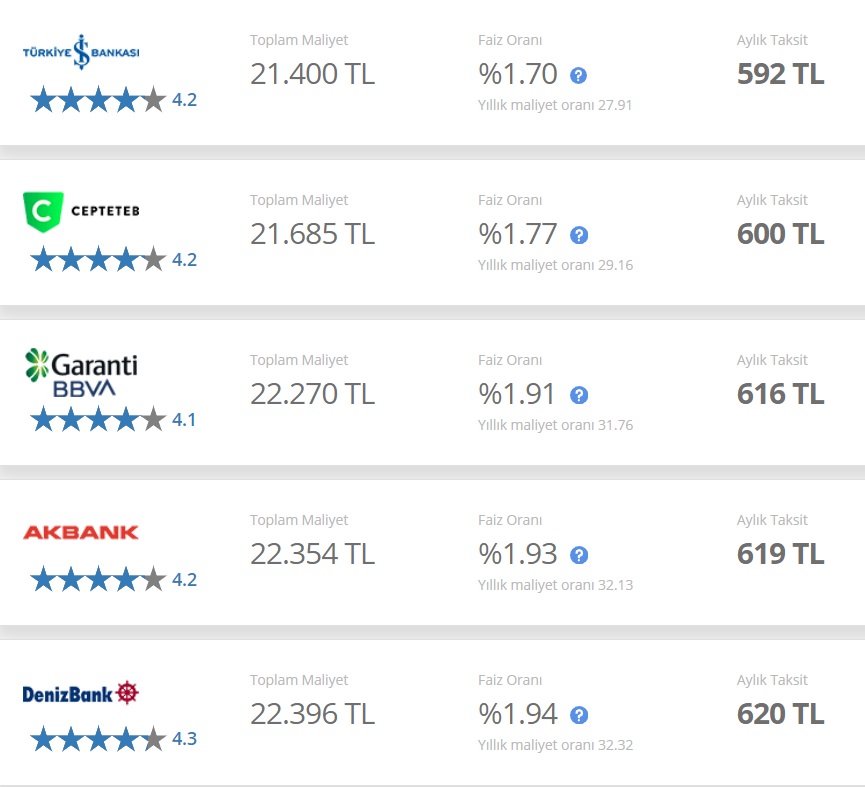Click the 600 TL monthly installment

(781, 234)
